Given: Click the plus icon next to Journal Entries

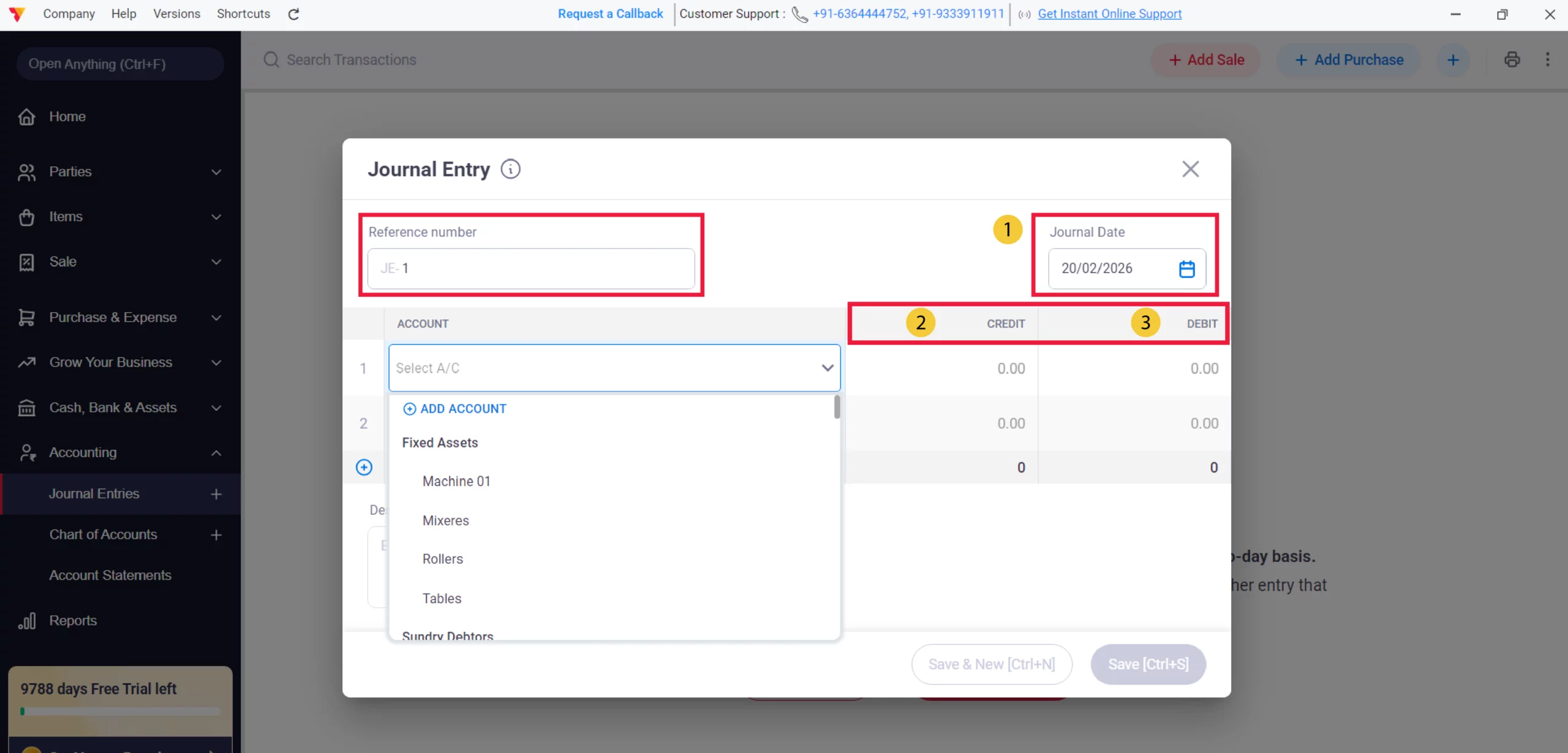Looking at the screenshot, I should [216, 493].
